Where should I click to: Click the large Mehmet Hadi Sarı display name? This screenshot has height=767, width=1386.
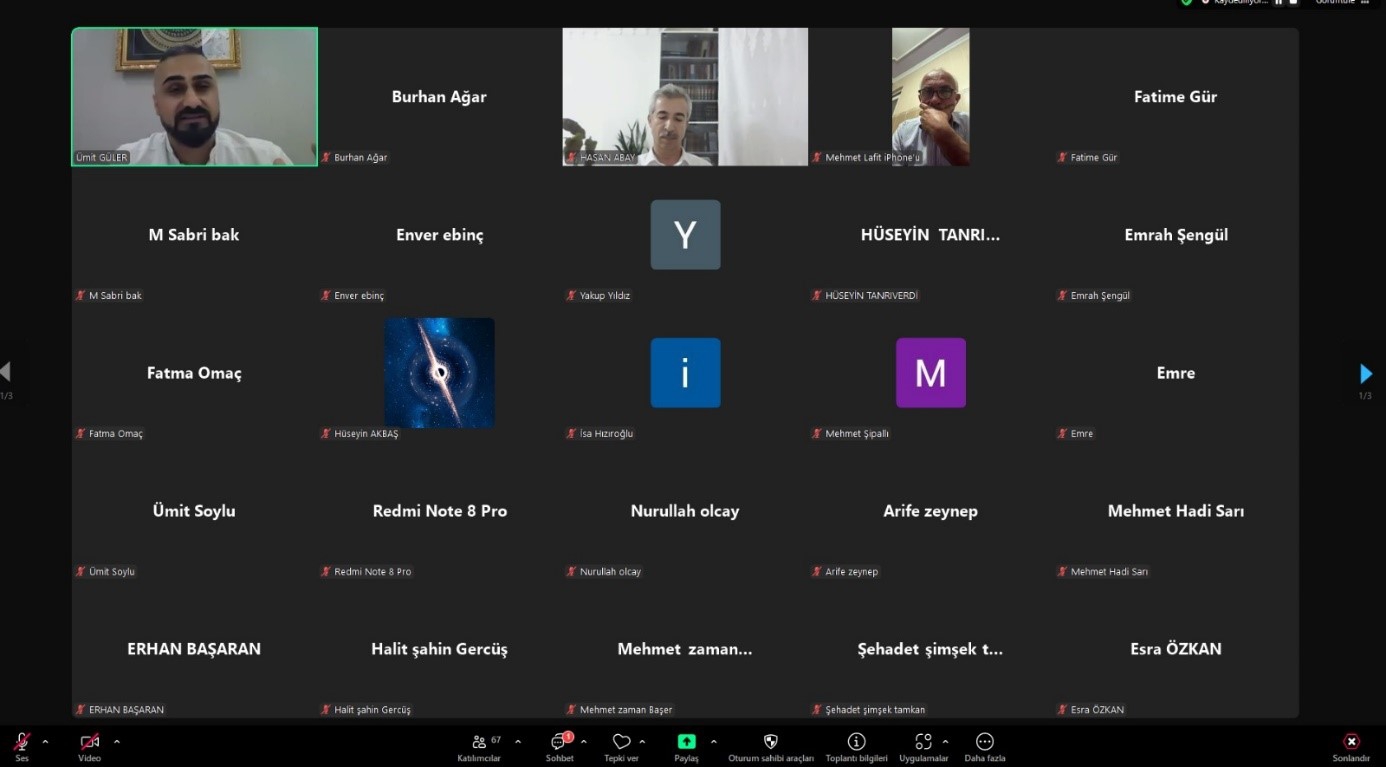pos(1175,511)
